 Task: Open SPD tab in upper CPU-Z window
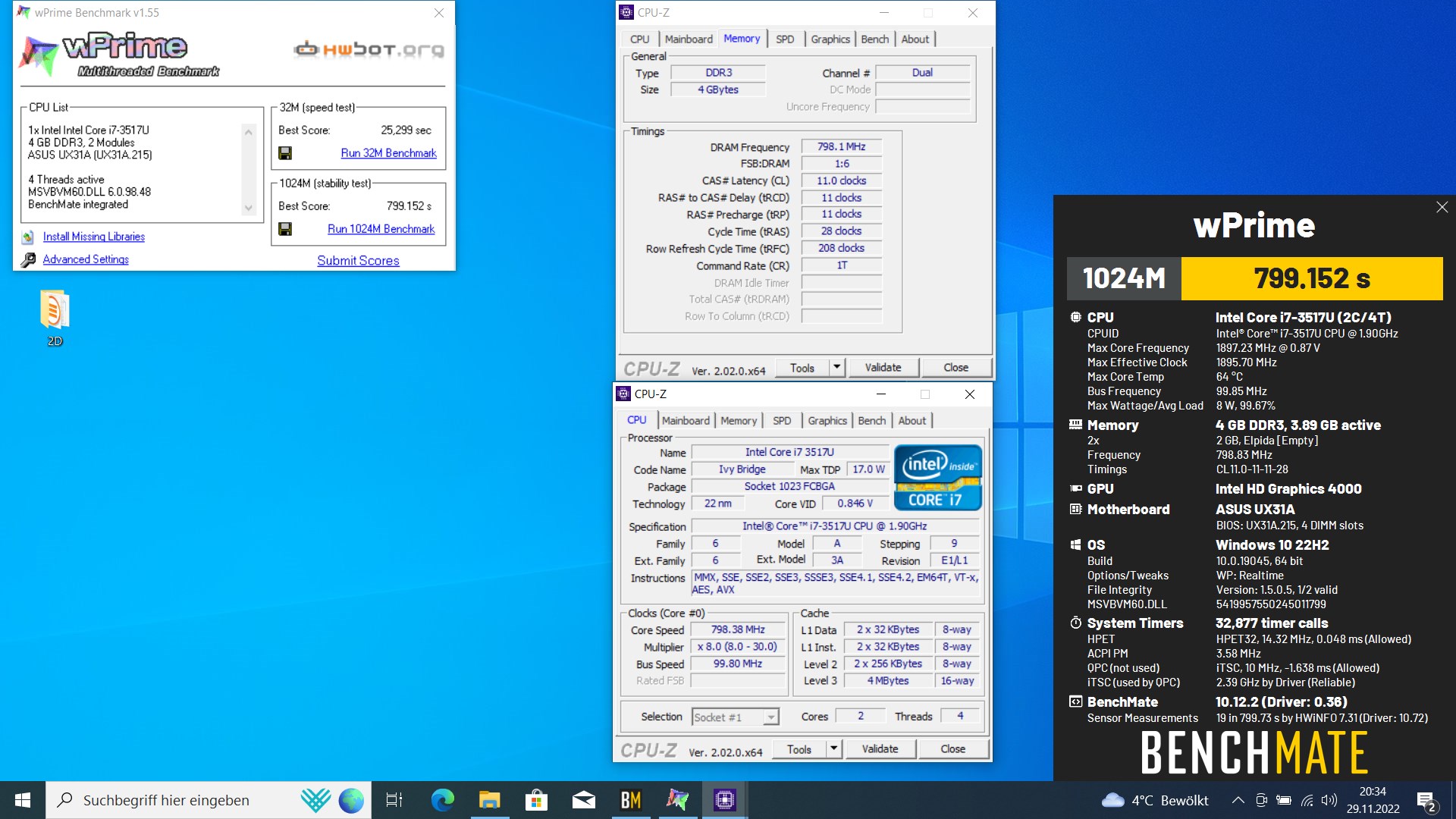click(785, 39)
